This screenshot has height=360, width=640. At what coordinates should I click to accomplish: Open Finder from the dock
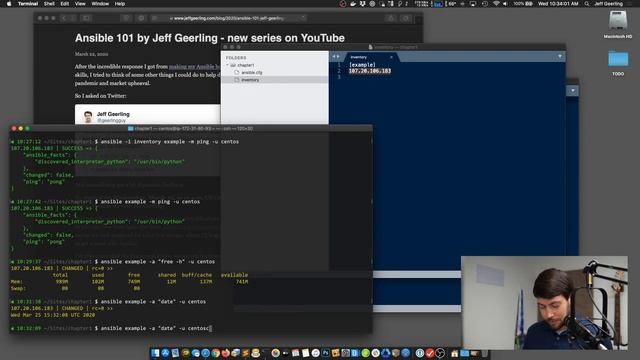point(156,353)
